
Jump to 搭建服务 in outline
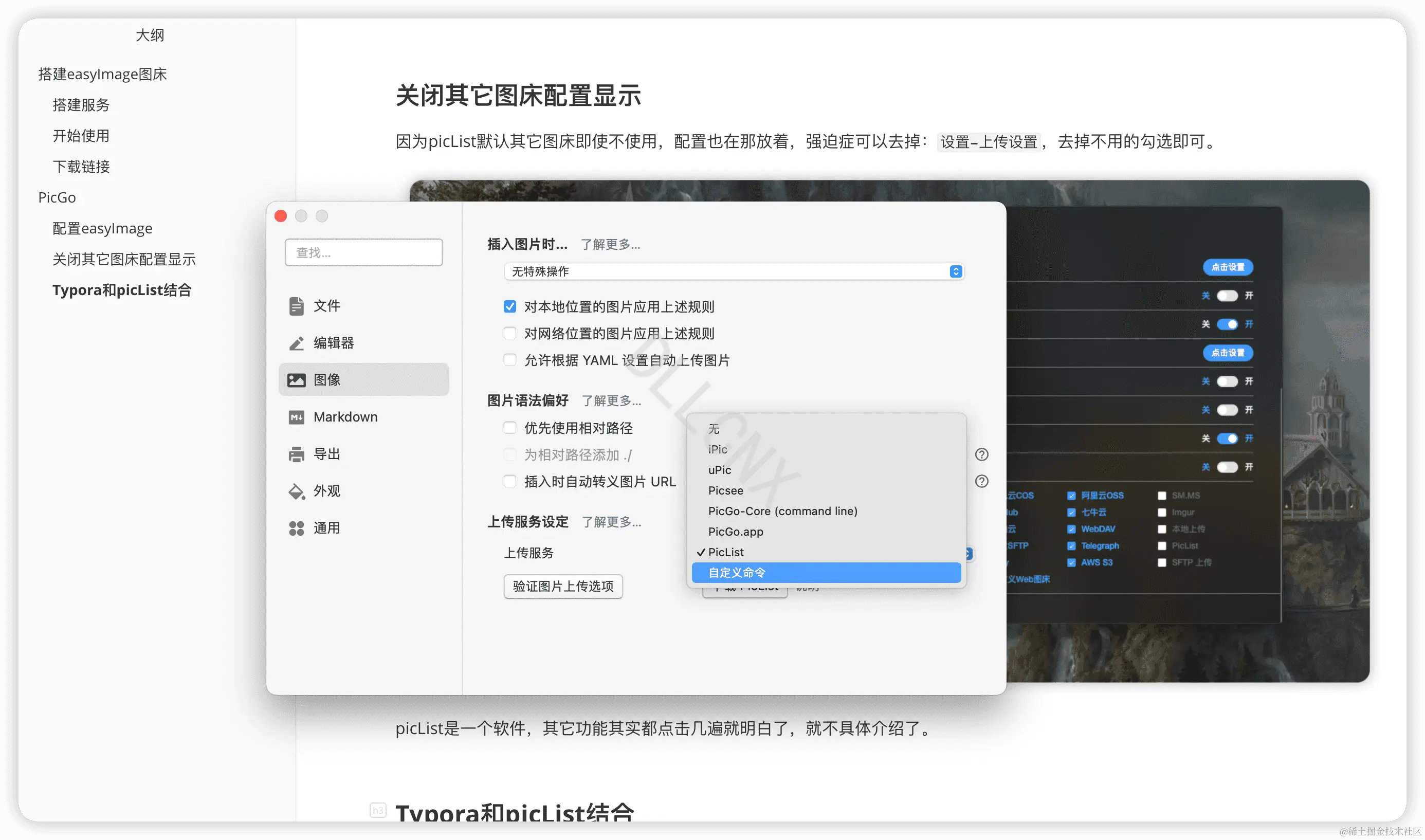[81, 105]
